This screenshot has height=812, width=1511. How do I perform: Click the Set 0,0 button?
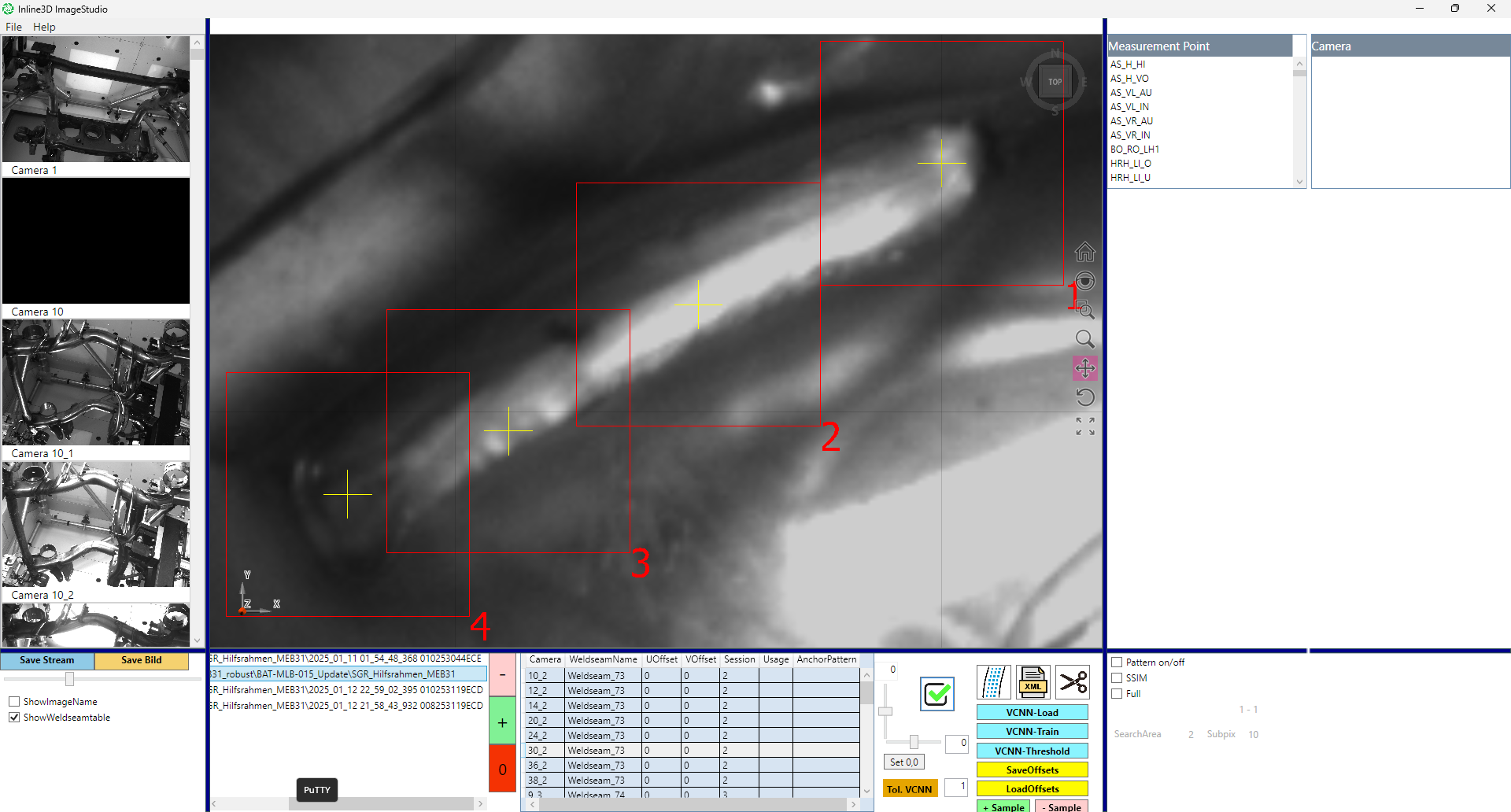(x=904, y=762)
